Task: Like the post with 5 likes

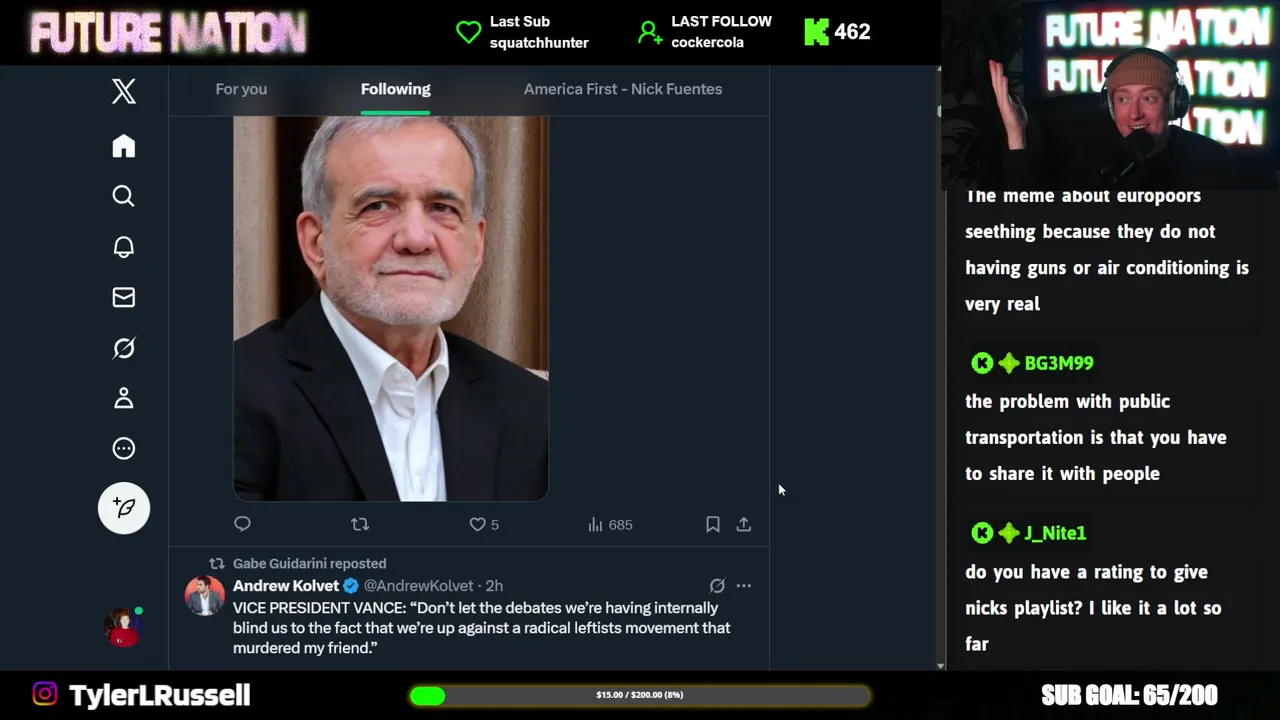Action: click(478, 524)
